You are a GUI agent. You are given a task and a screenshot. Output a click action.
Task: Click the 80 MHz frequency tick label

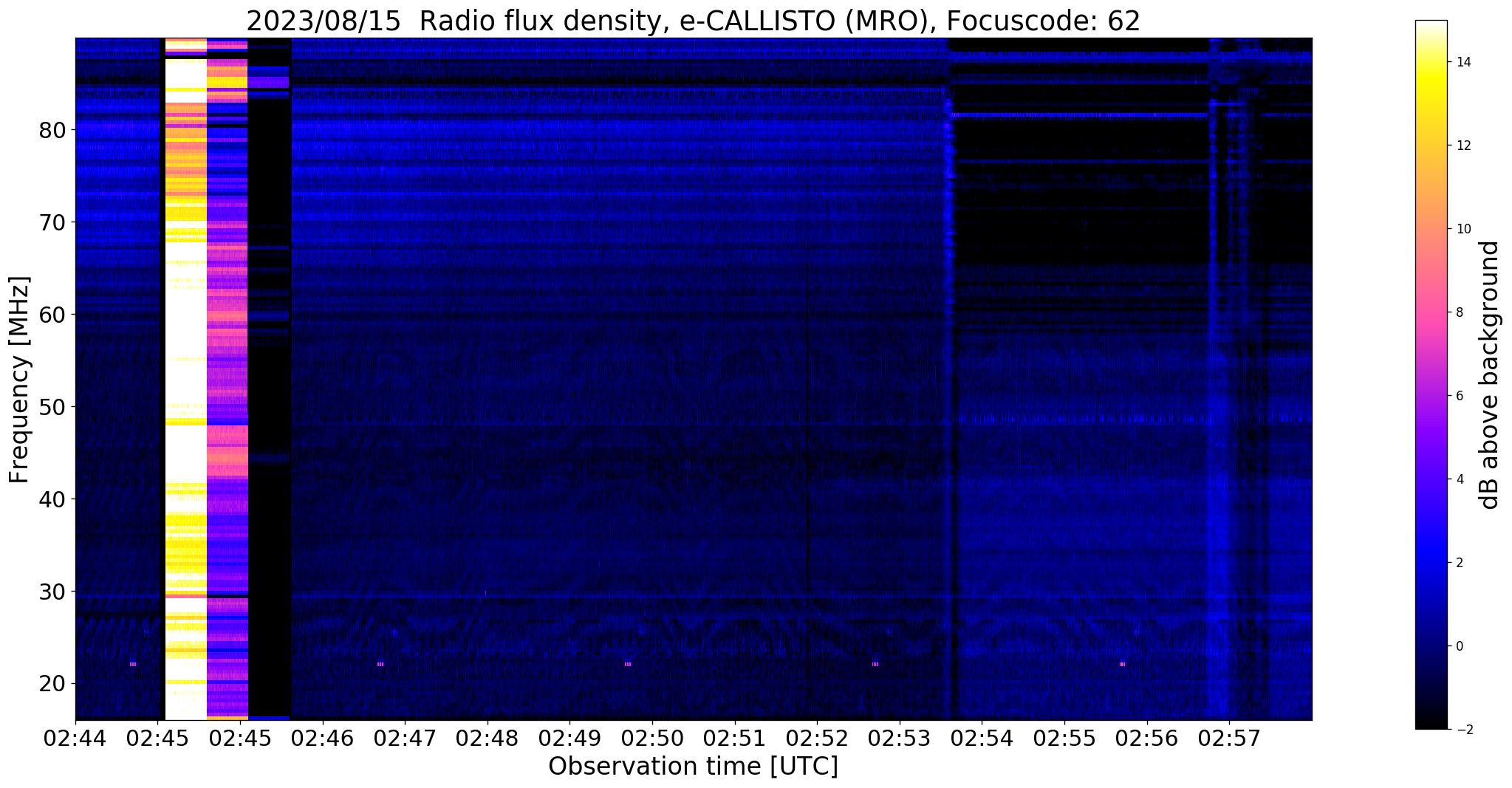(x=52, y=130)
